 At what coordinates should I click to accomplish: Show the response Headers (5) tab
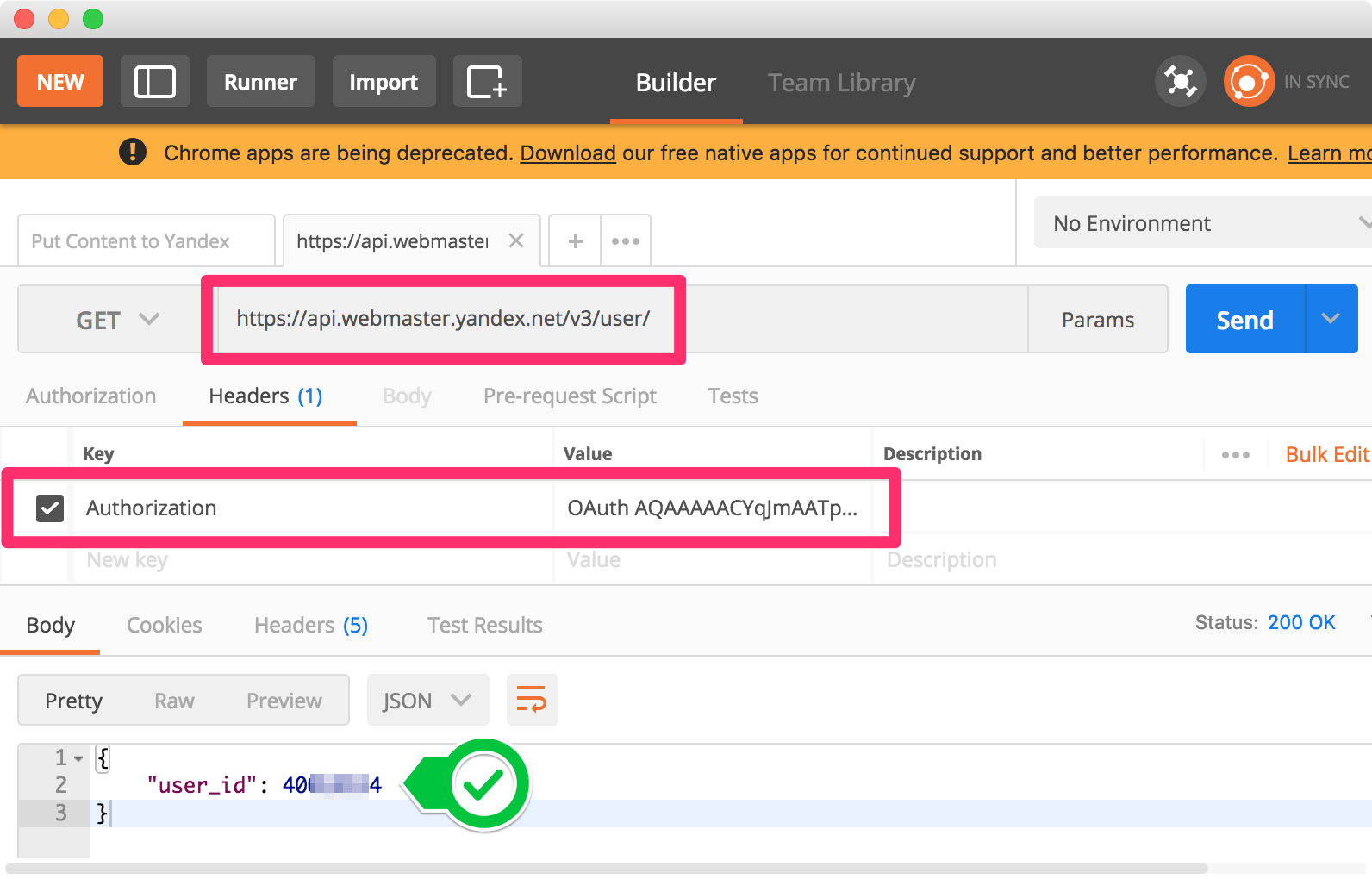(x=311, y=625)
